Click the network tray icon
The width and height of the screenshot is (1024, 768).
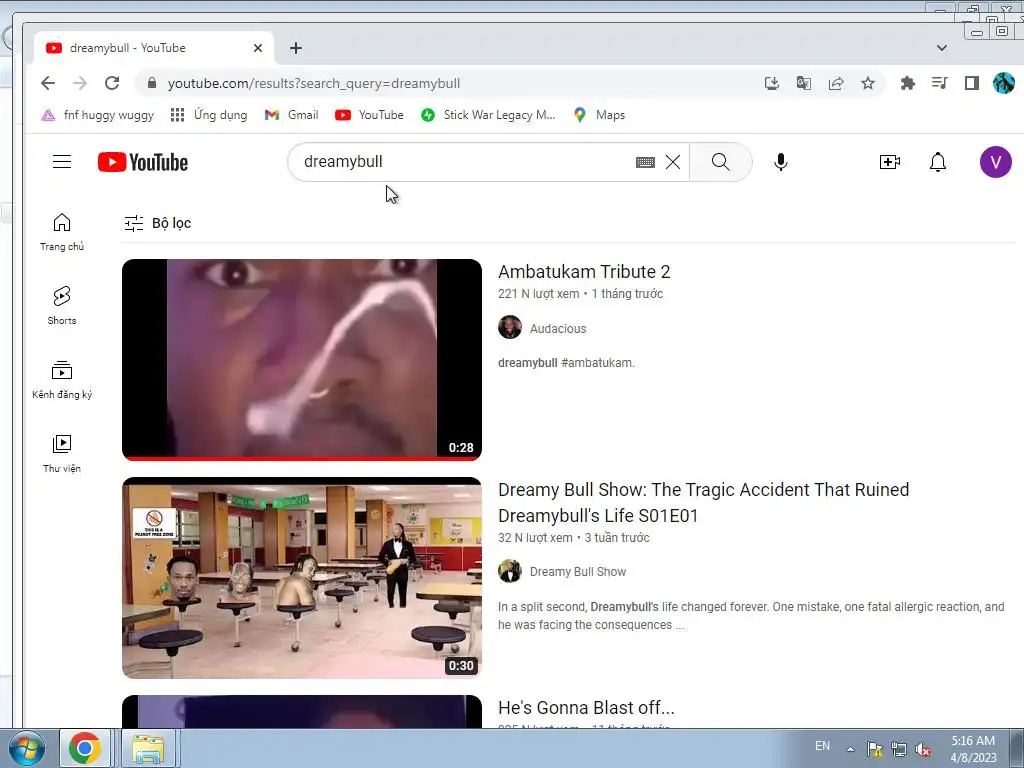coord(899,749)
